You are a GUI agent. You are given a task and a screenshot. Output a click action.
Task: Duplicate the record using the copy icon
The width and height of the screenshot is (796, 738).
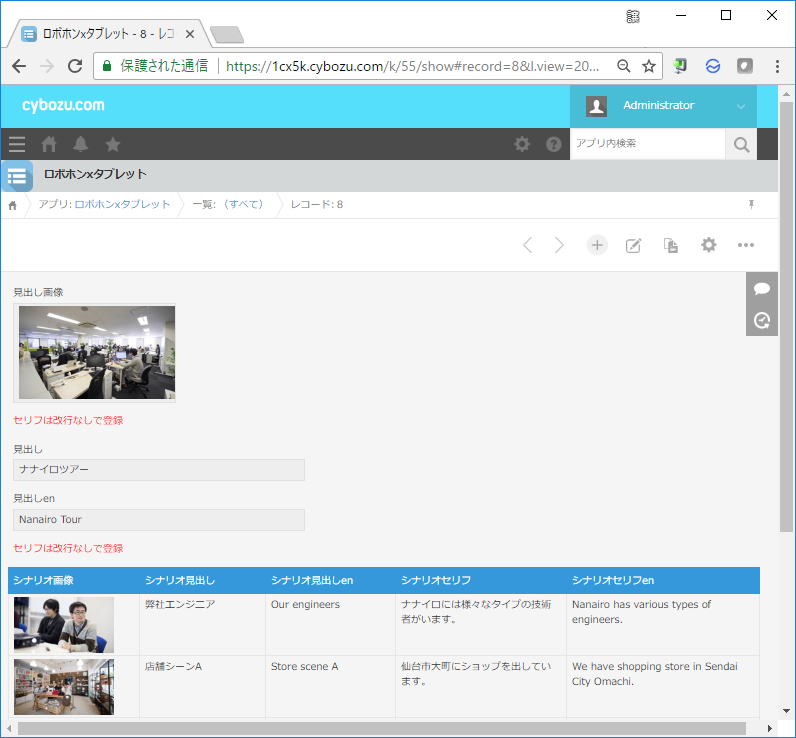671,245
